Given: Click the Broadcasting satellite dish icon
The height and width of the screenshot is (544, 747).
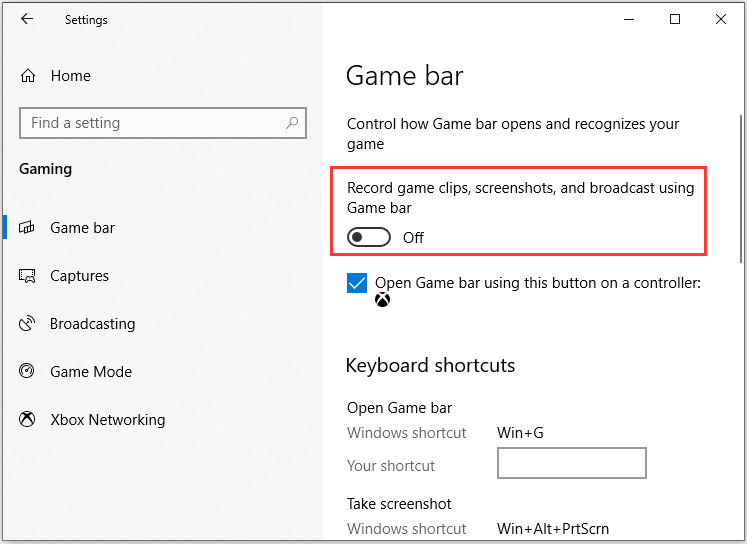Looking at the screenshot, I should 27,323.
